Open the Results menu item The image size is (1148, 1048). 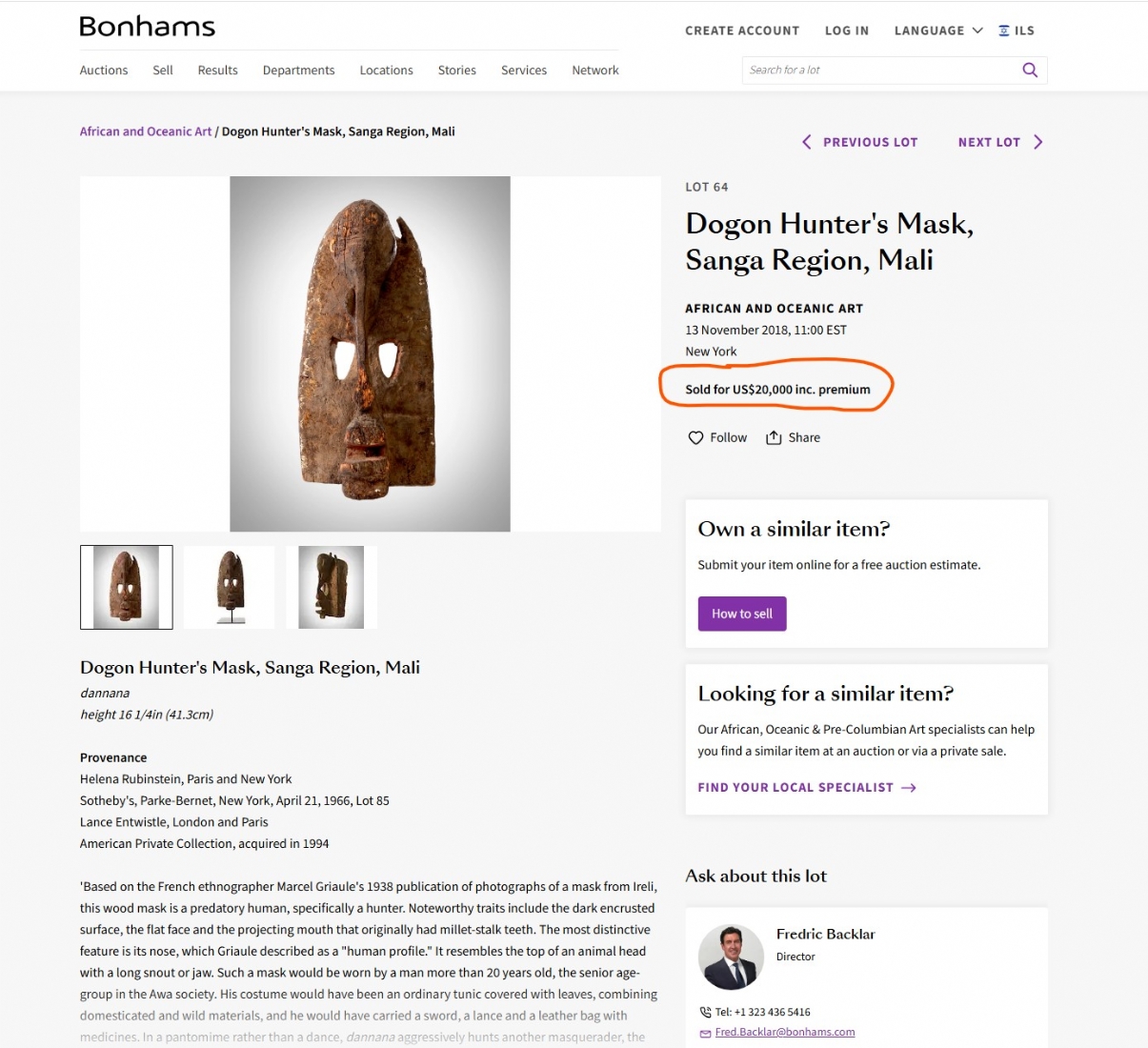point(217,71)
